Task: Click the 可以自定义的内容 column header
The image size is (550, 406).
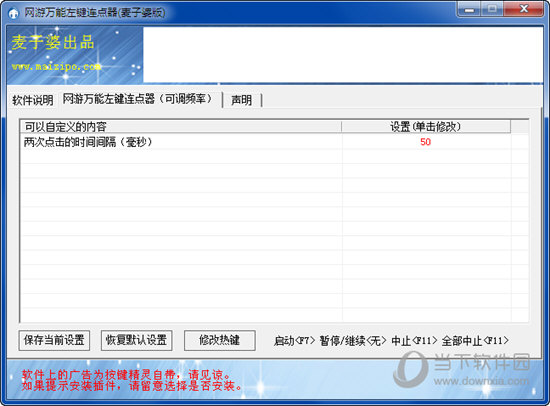Action: (x=181, y=126)
